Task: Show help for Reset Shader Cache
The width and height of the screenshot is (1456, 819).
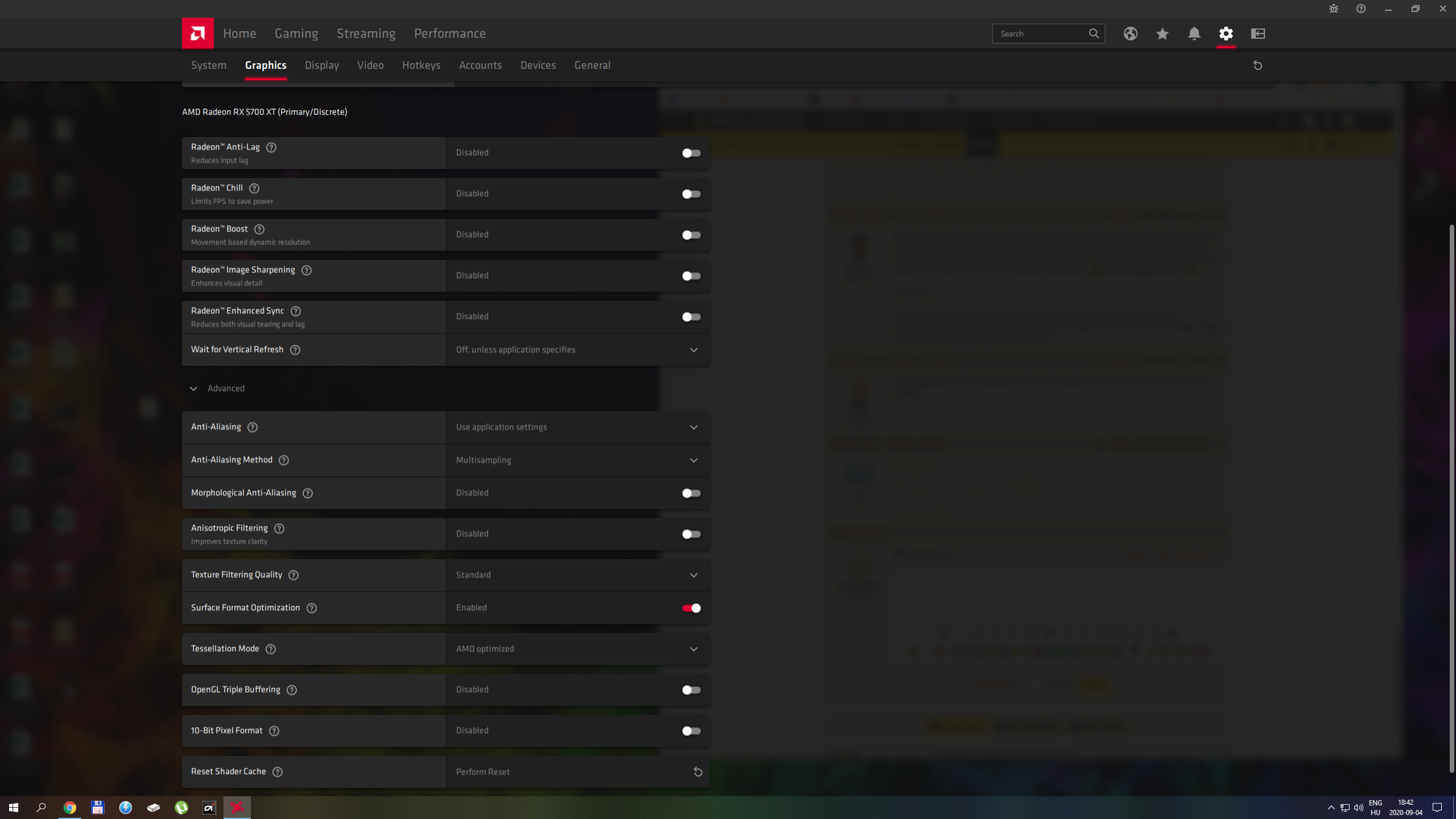Action: pos(278,772)
